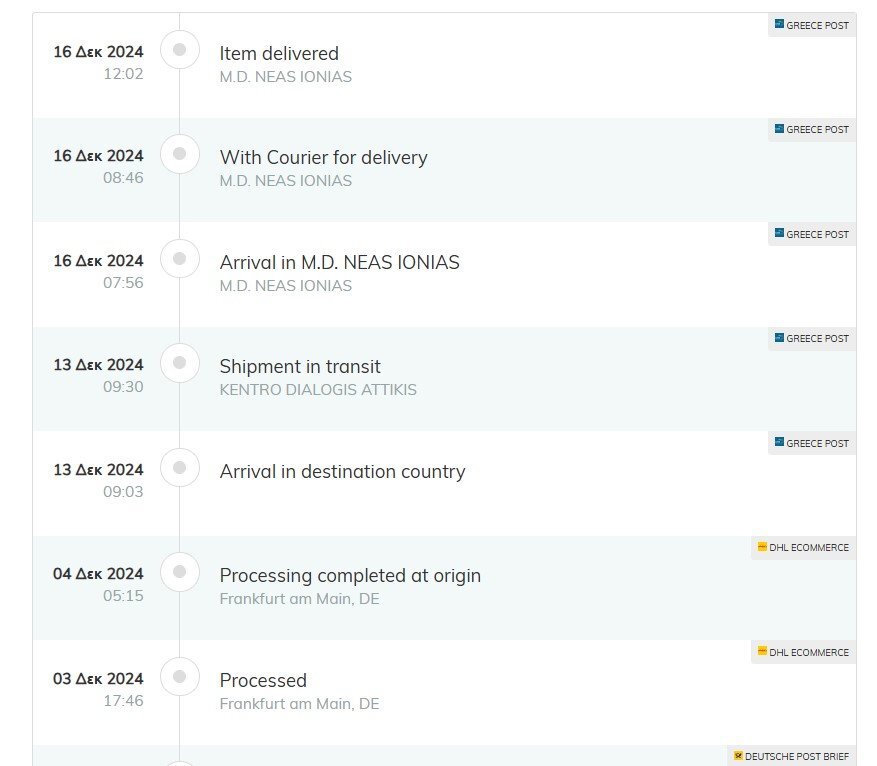Click the Greece Post icon on With Courier row
877x766 pixels.
(x=779, y=129)
